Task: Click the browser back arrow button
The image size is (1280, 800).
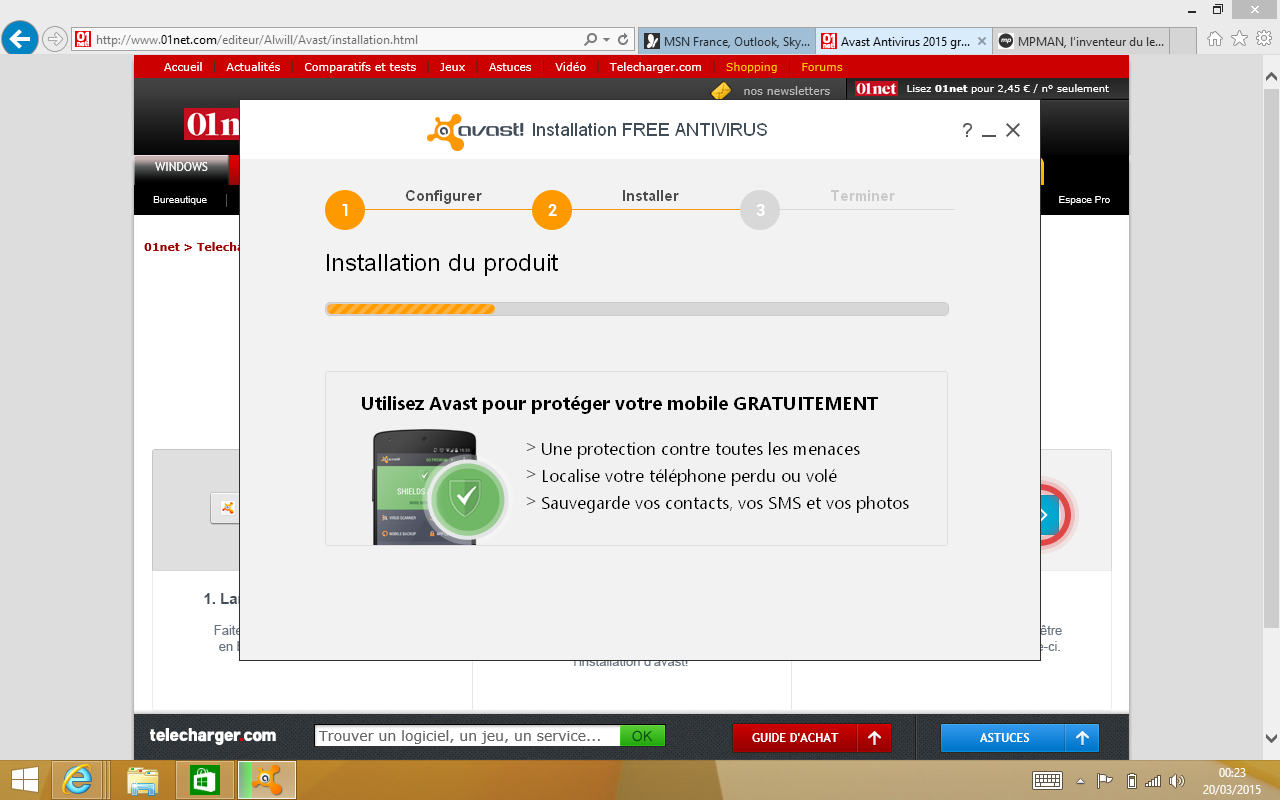Action: click(20, 39)
